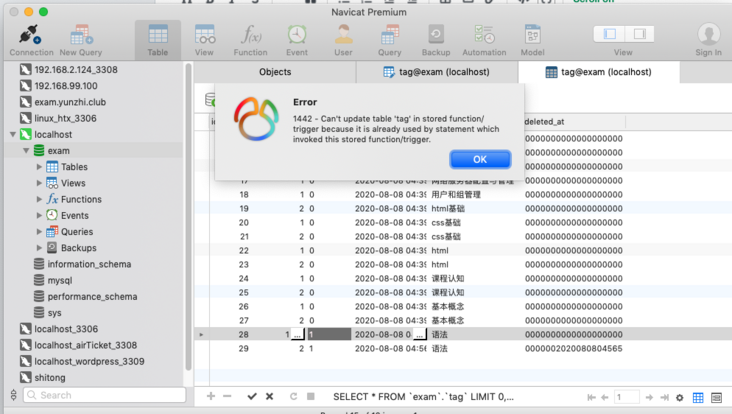Toggle the right information pane view
This screenshot has height=414, width=732.
(x=639, y=34)
